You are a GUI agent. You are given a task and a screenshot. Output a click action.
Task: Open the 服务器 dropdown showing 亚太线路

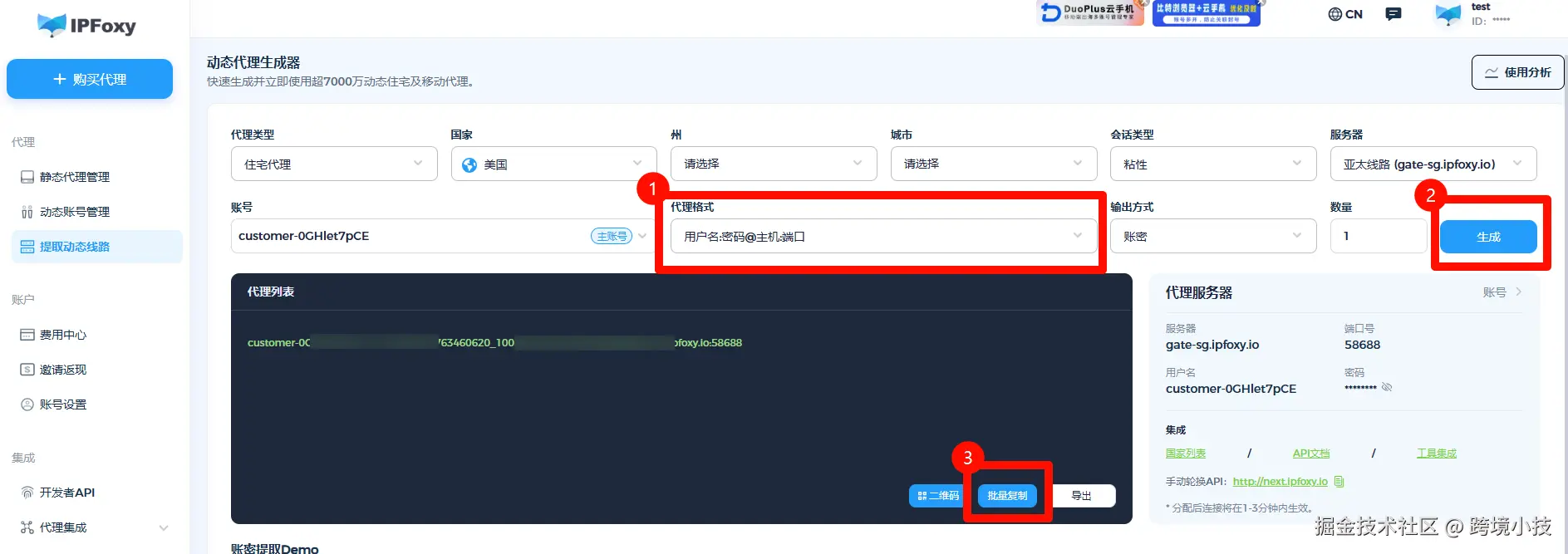click(1433, 164)
